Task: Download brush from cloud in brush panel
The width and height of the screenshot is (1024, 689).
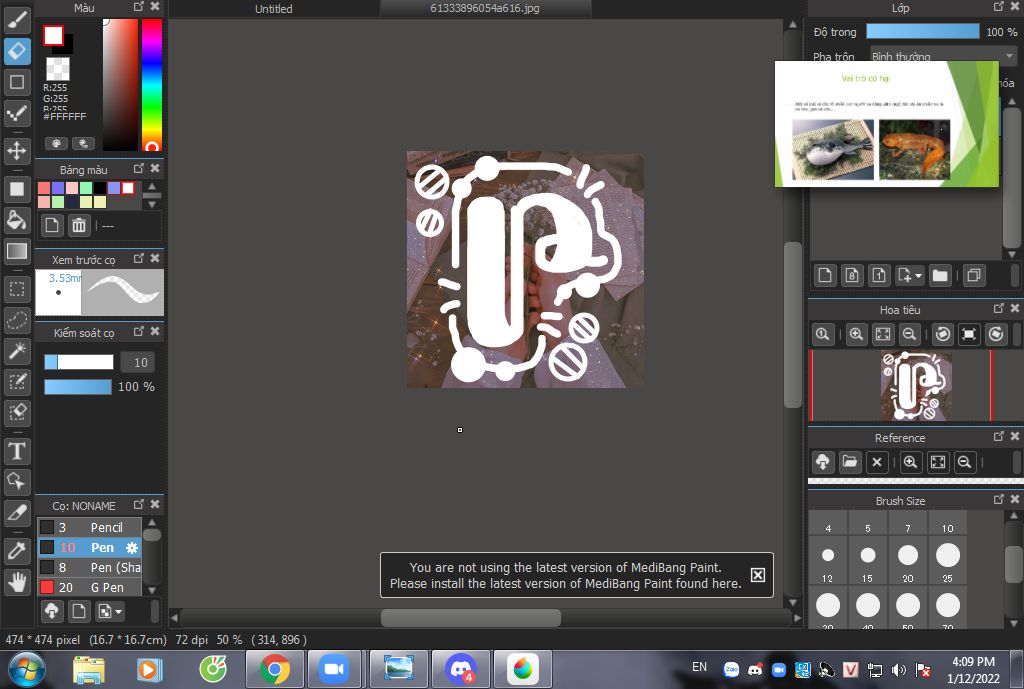Action: tap(52, 611)
